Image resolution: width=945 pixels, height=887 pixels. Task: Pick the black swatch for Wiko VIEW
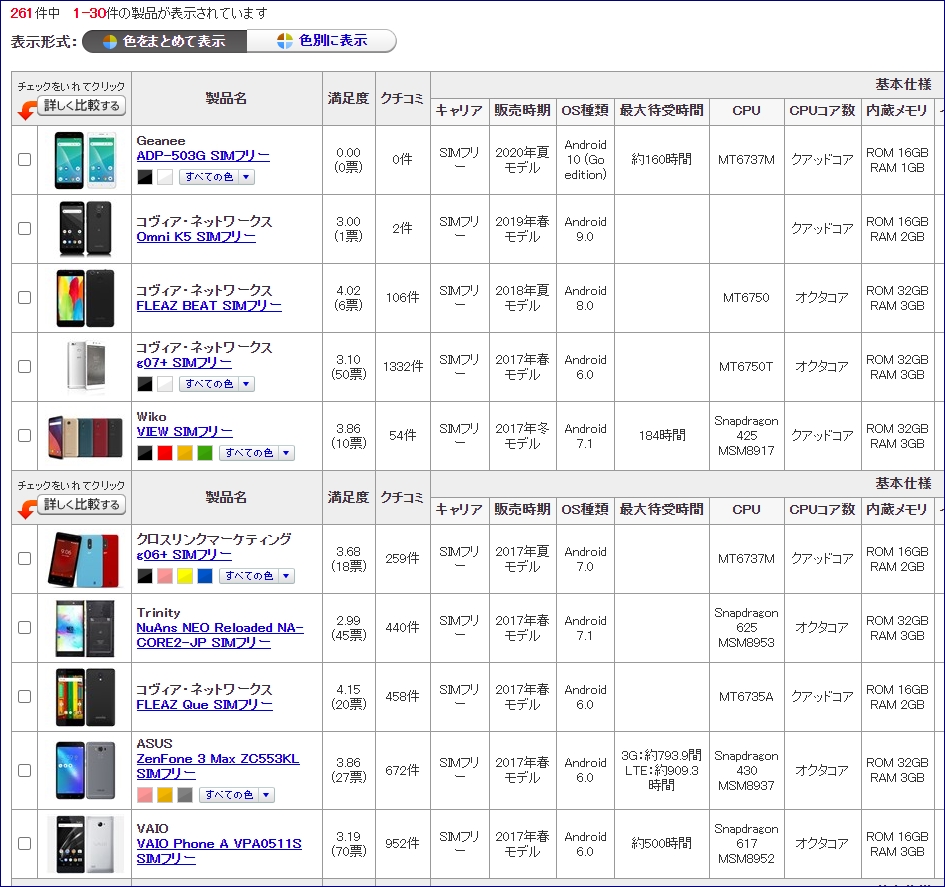tap(145, 453)
